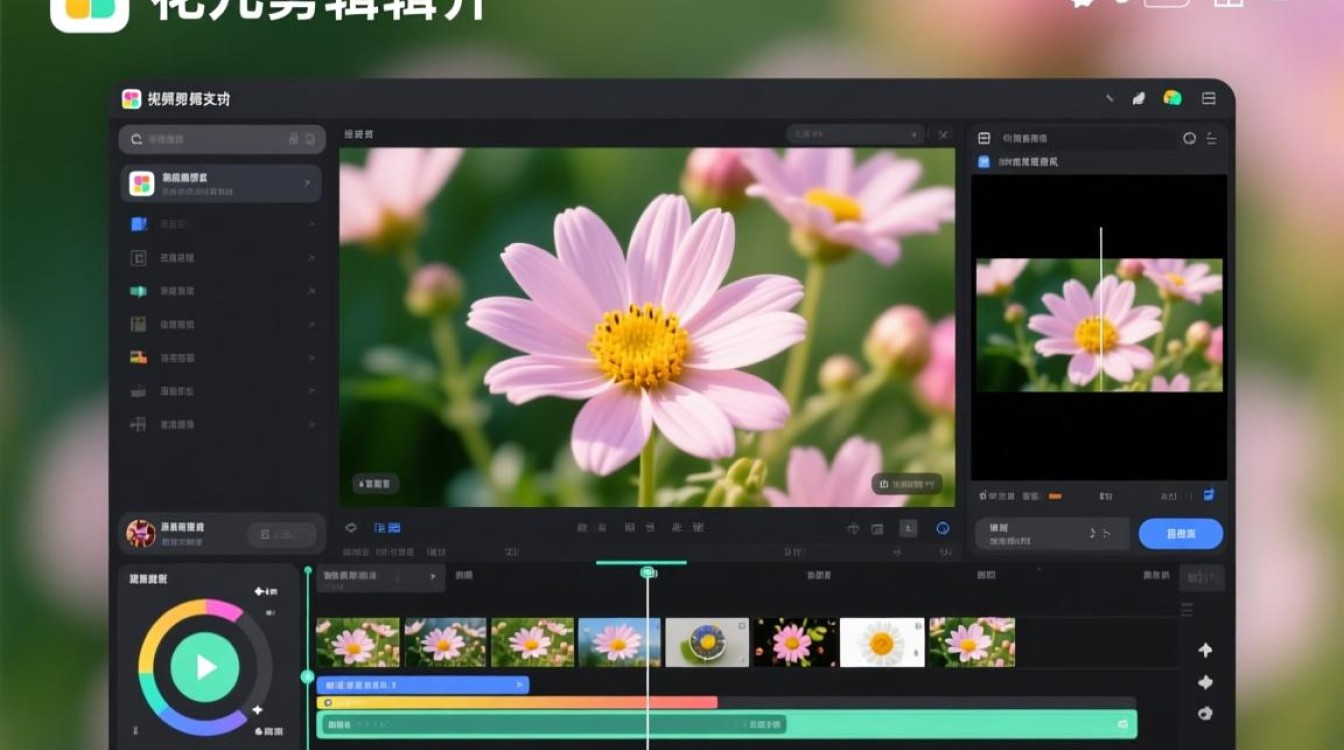Image resolution: width=1344 pixels, height=750 pixels.
Task: Click the blue circle icon under the preview
Action: click(942, 528)
